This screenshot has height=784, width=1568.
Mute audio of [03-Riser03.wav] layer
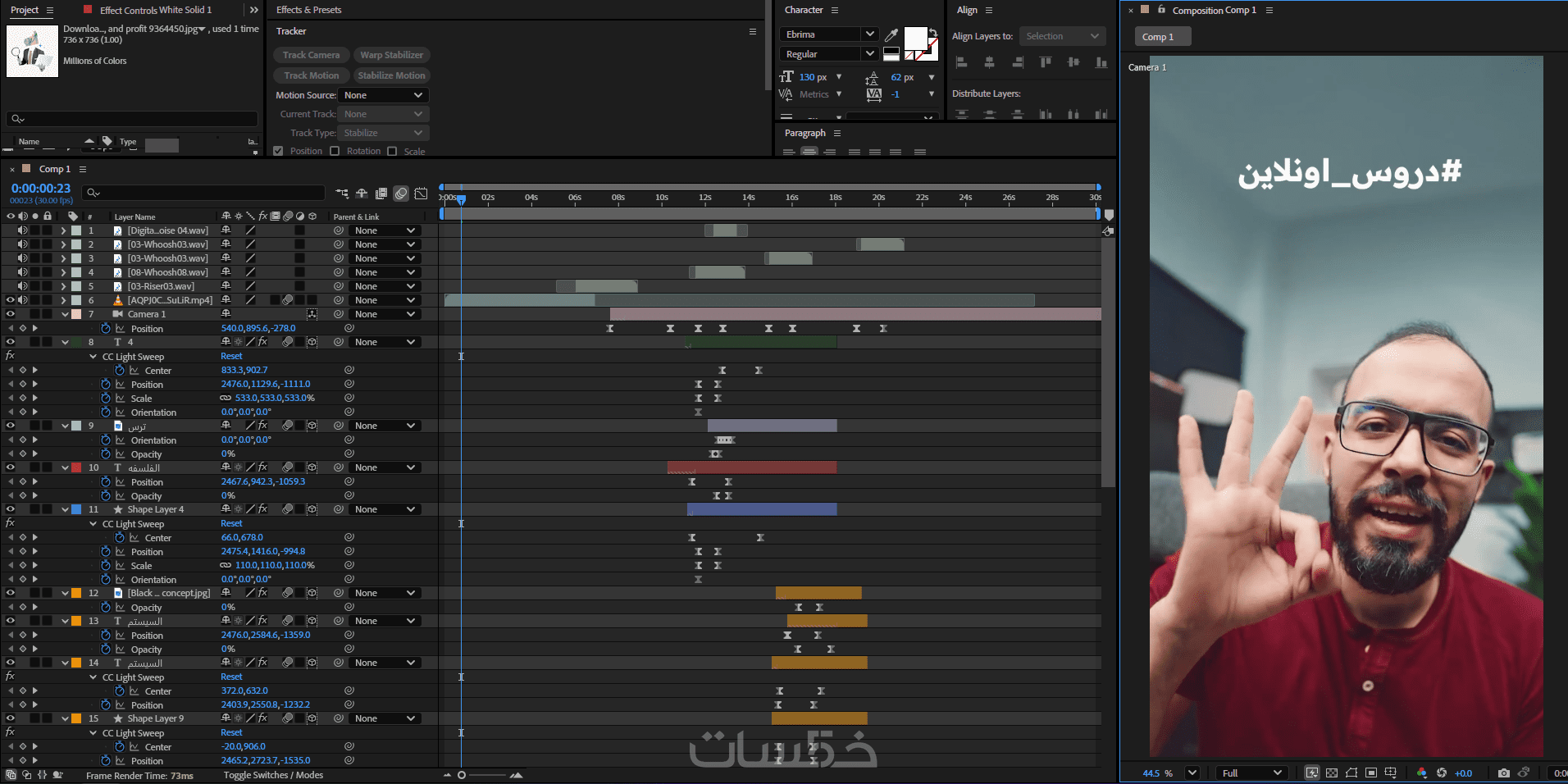point(23,286)
